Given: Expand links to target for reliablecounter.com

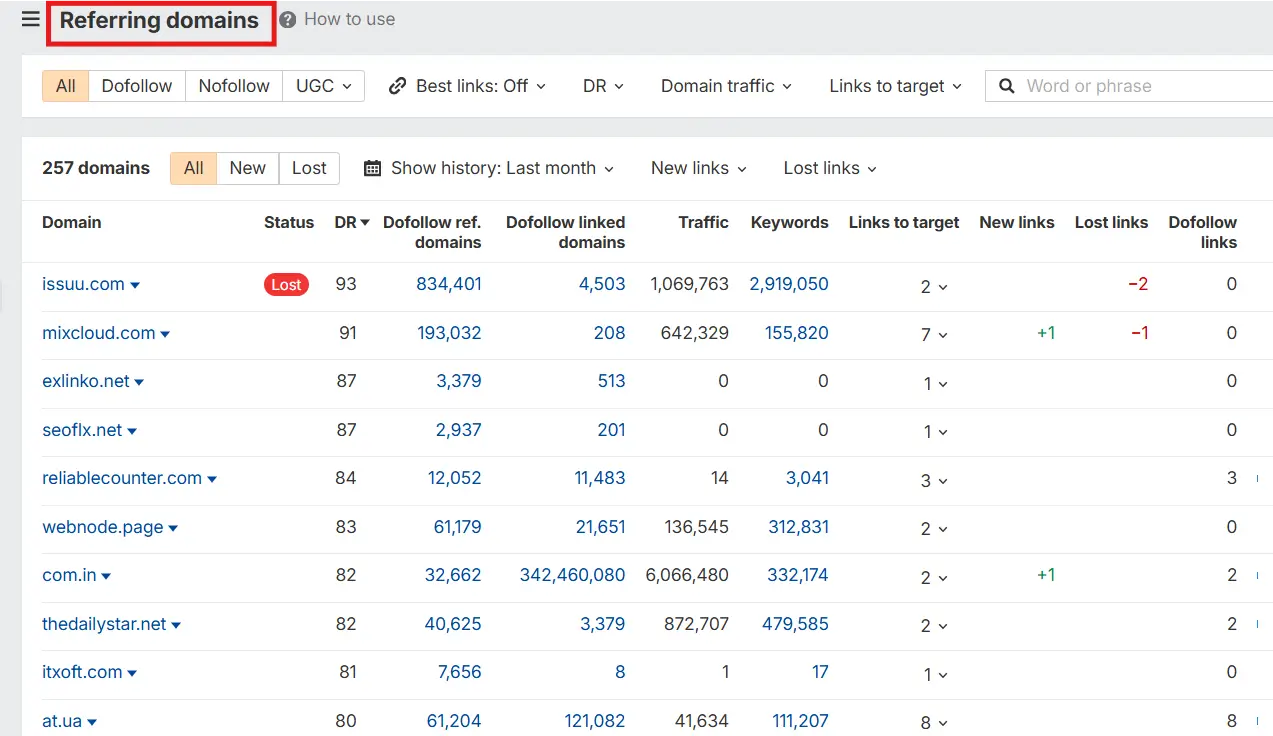Looking at the screenshot, I should pos(934,480).
